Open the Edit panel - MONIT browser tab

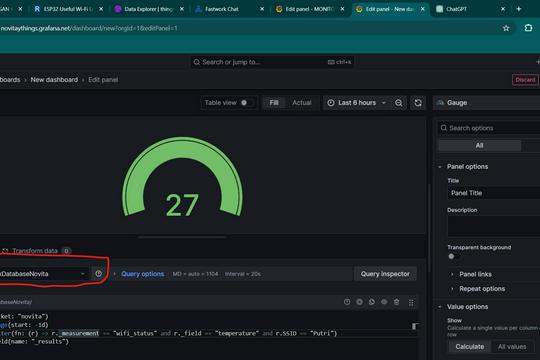click(309, 9)
